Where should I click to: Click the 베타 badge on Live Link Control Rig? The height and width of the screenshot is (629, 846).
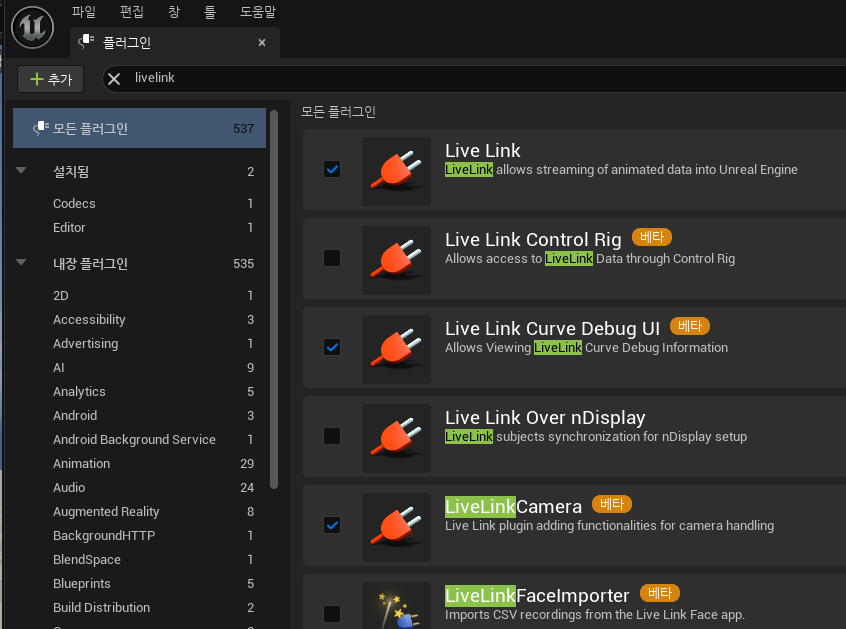652,237
